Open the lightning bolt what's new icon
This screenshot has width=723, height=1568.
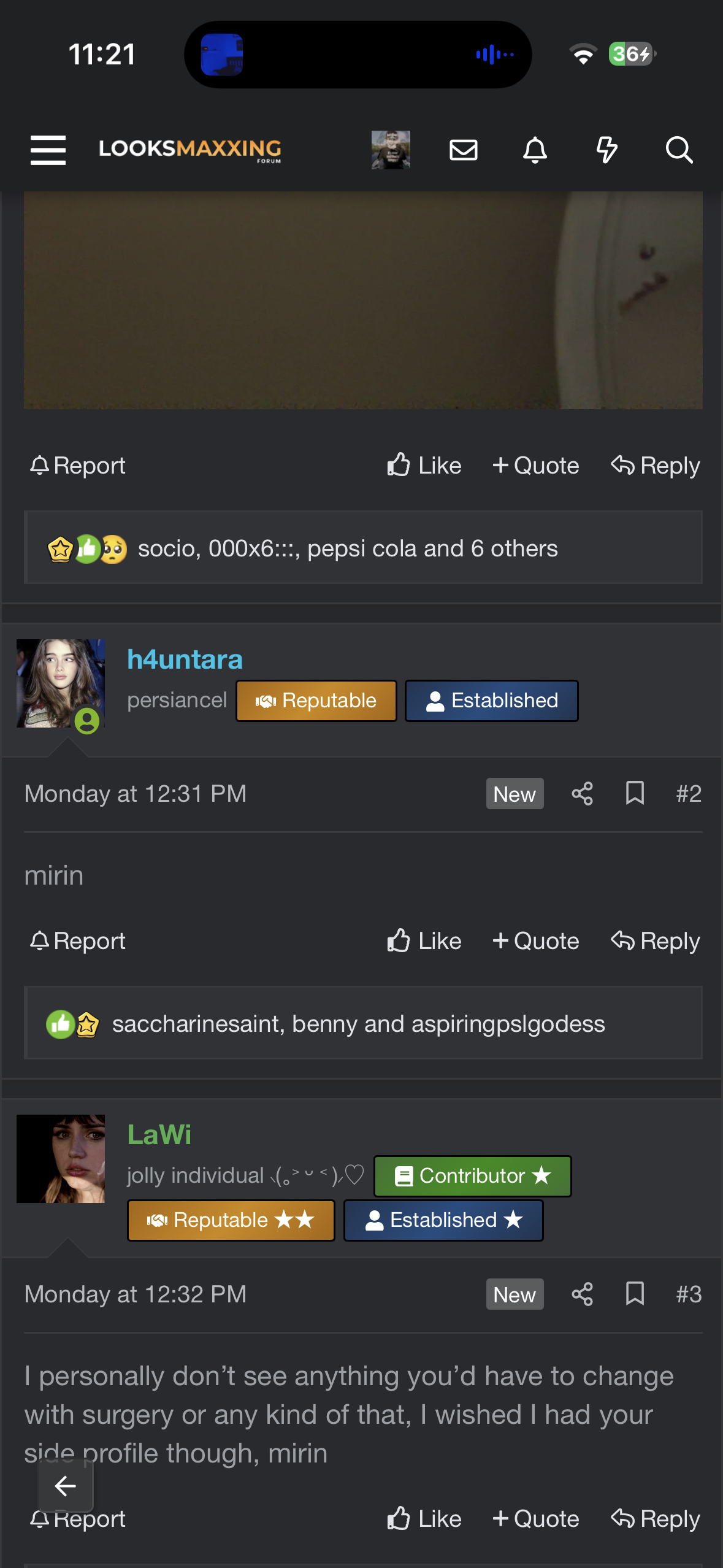pyautogui.click(x=606, y=150)
